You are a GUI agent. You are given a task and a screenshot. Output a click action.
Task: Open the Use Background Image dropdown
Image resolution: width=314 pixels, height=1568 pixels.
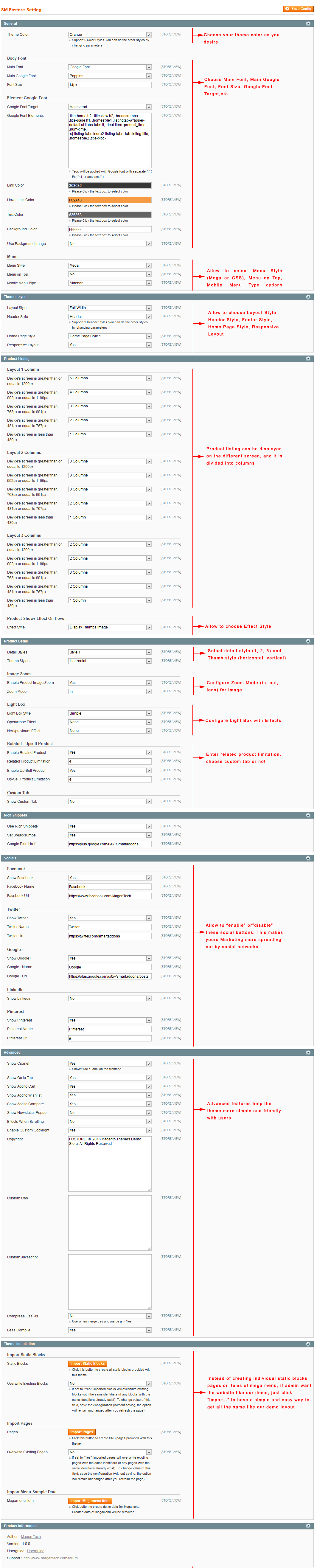(110, 243)
